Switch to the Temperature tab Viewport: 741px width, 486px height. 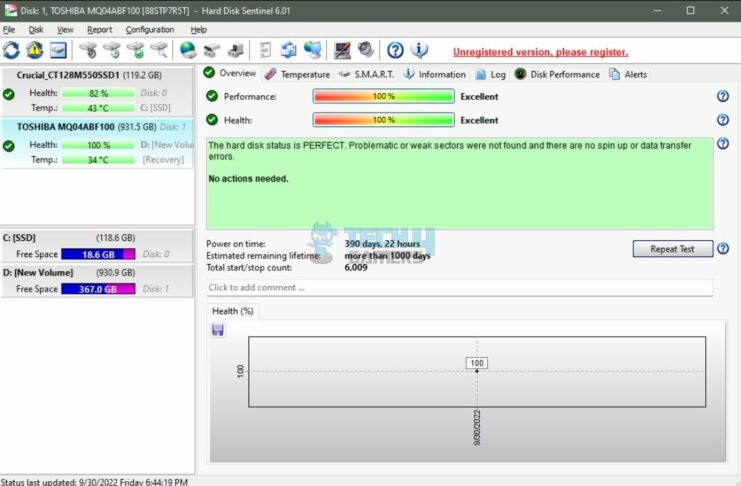click(298, 74)
